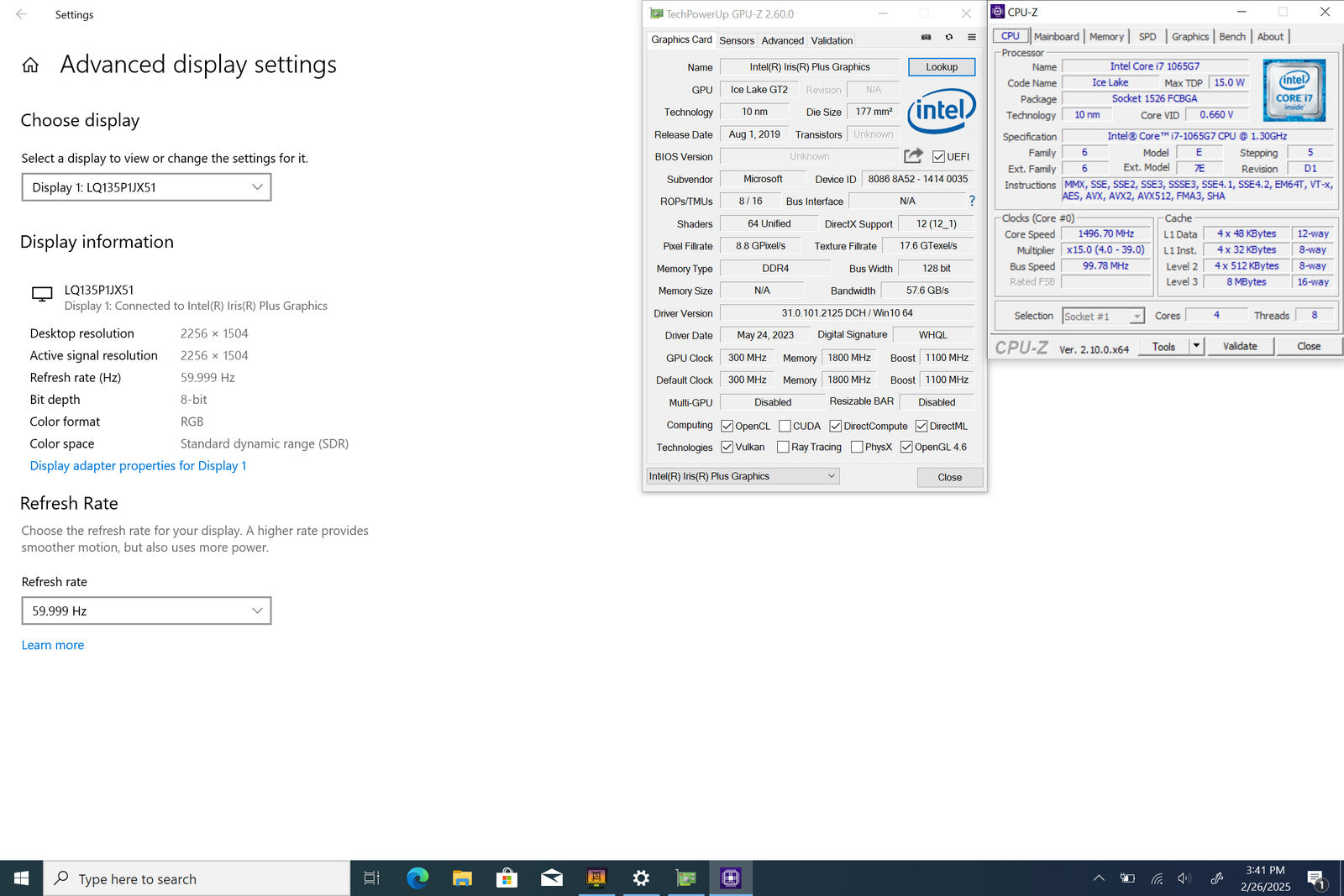Click the Settings back arrow

21,14
